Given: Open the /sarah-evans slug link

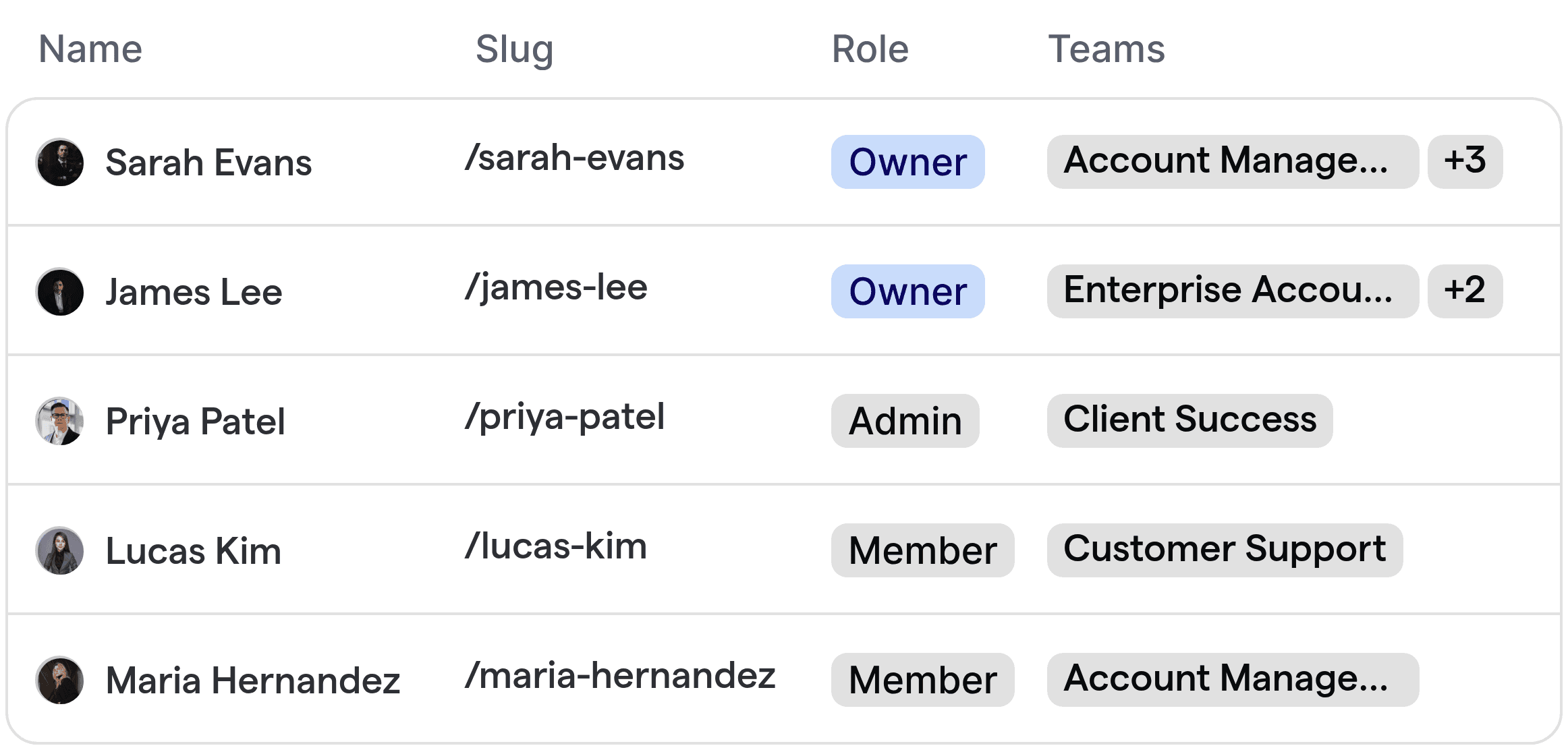Looking at the screenshot, I should [x=576, y=158].
